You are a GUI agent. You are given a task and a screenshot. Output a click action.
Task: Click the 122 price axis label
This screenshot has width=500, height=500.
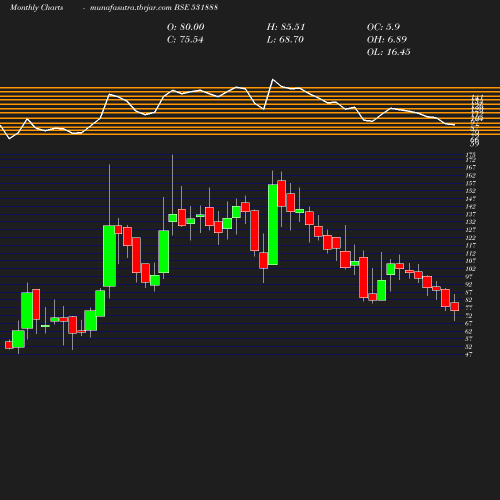click(x=470, y=238)
